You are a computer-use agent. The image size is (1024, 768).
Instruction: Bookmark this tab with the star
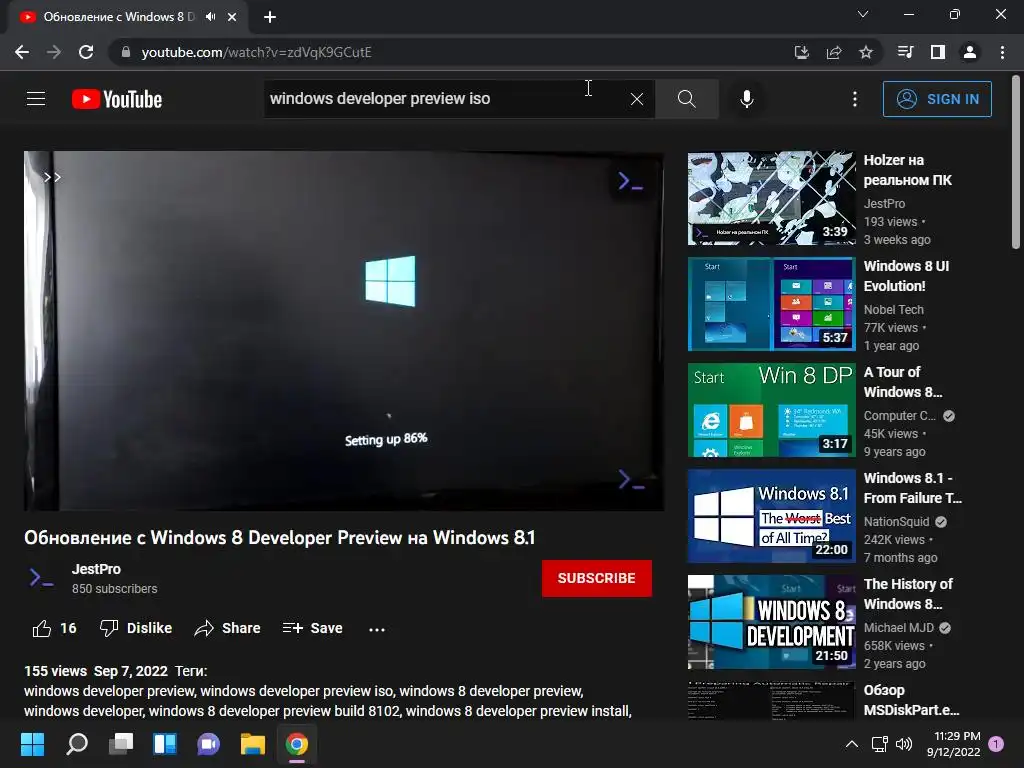(x=866, y=52)
